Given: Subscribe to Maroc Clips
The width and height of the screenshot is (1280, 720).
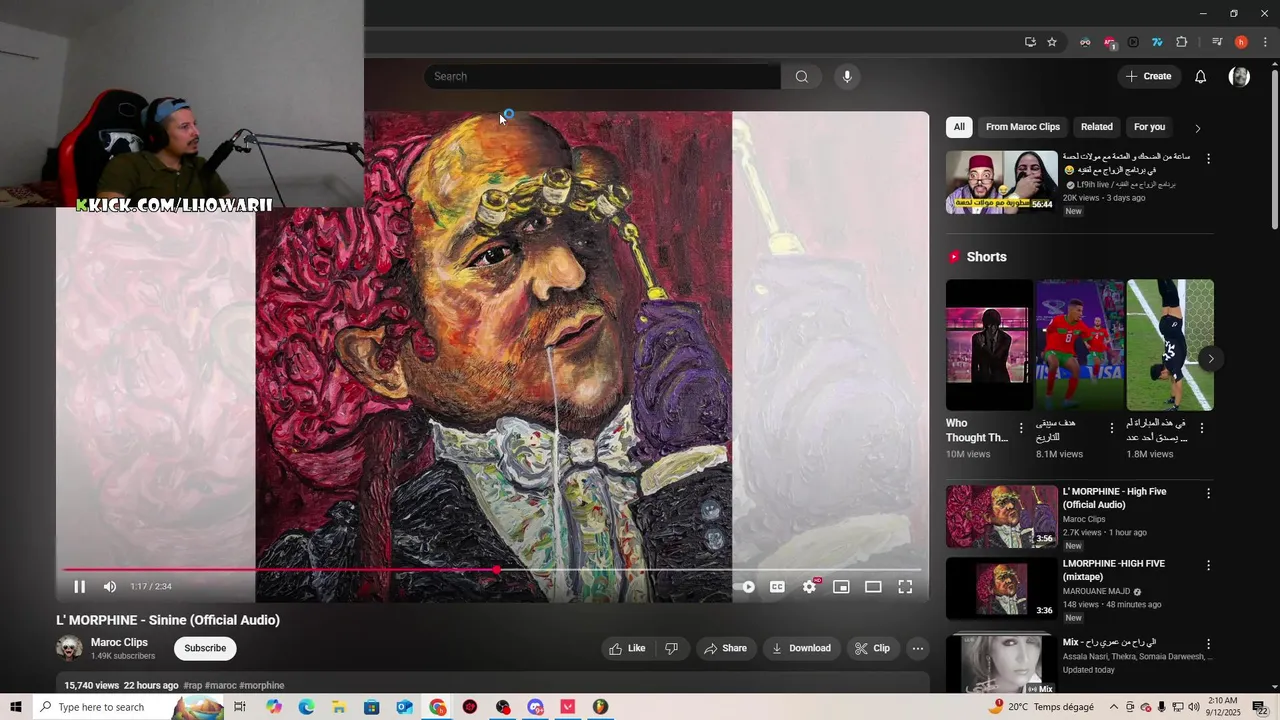Looking at the screenshot, I should 205,648.
